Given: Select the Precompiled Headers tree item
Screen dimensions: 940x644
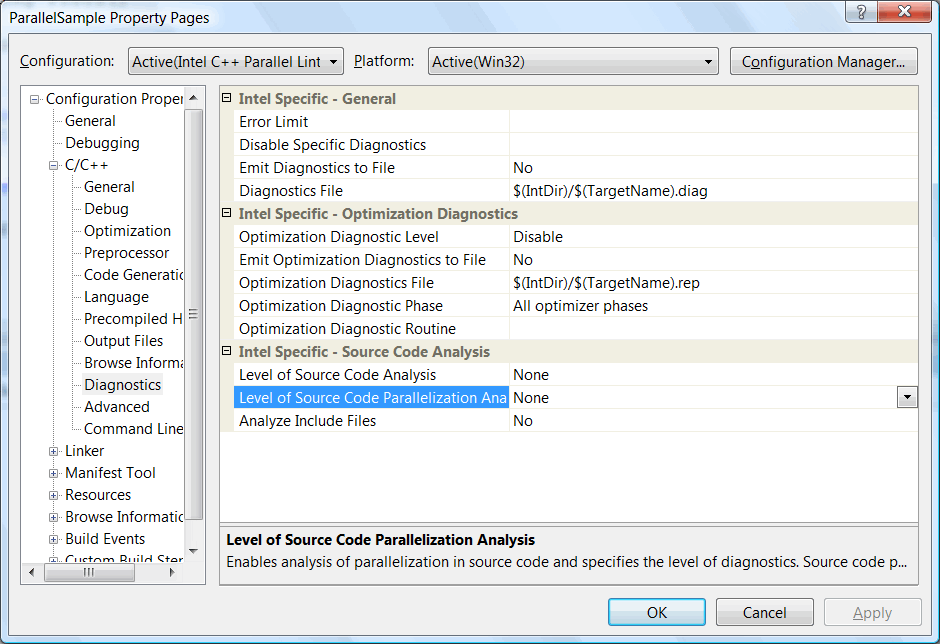Looking at the screenshot, I should [133, 318].
